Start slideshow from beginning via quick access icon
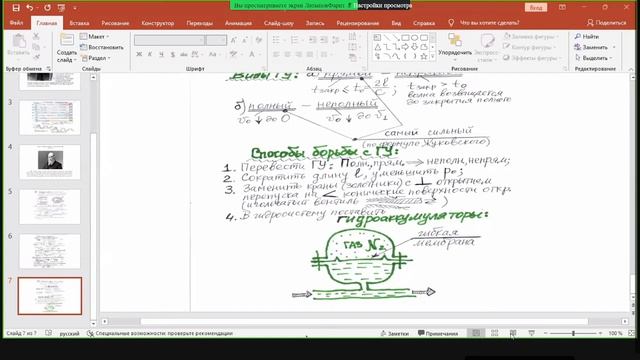This screenshot has height=360, width=640. point(61,7)
